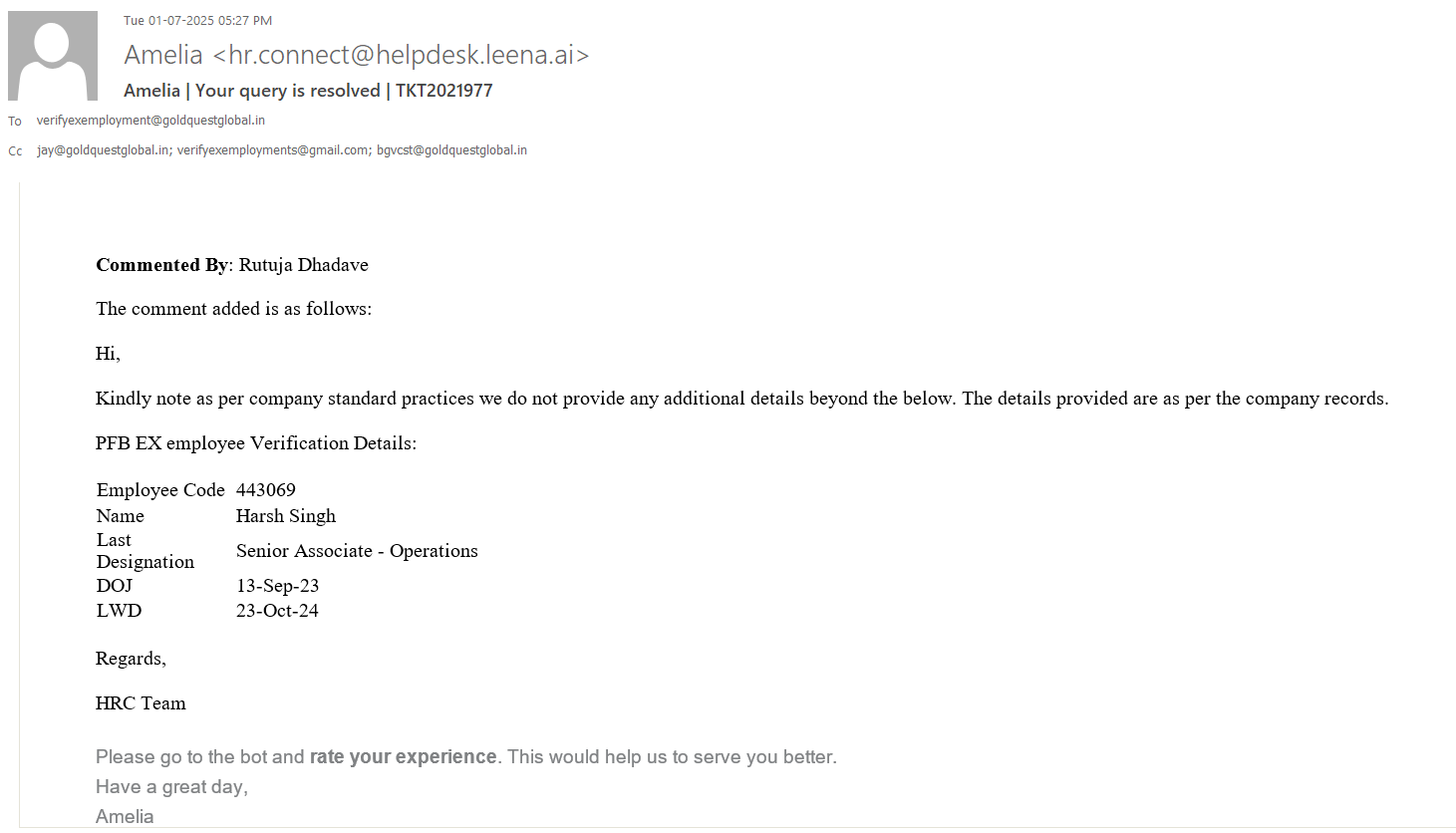Click the 'rate your experience' bold text

(x=403, y=757)
